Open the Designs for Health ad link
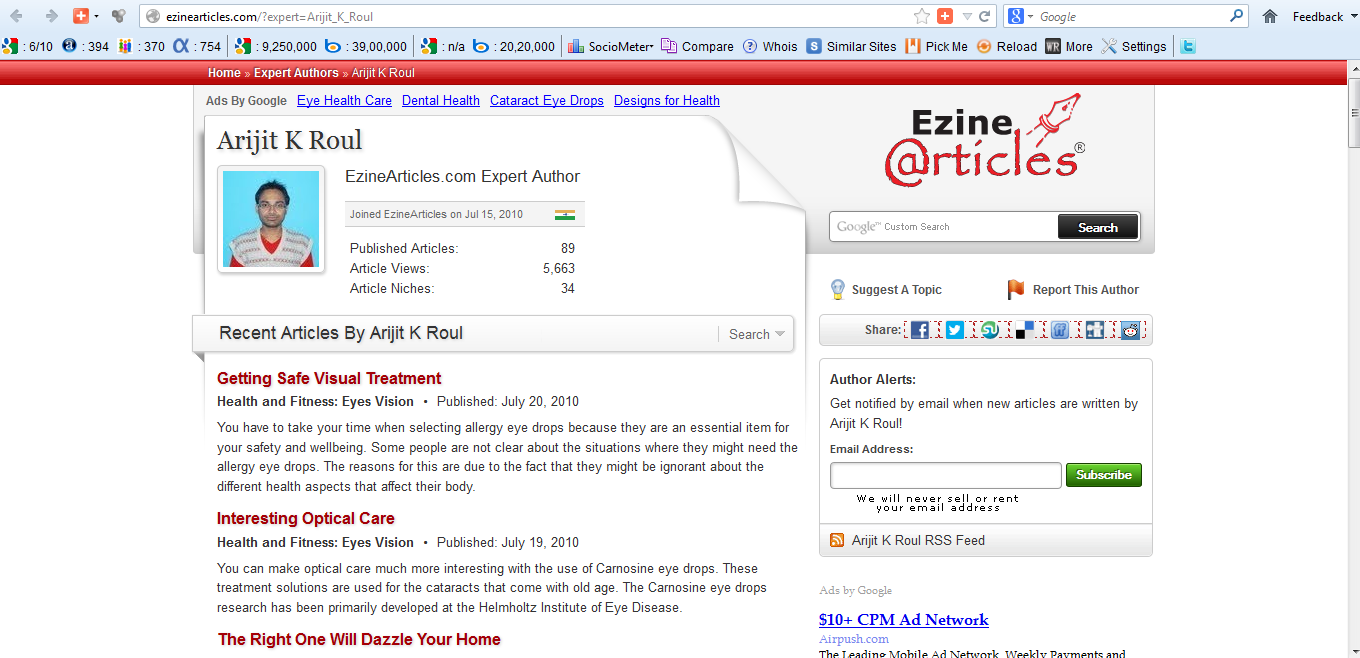 click(667, 100)
